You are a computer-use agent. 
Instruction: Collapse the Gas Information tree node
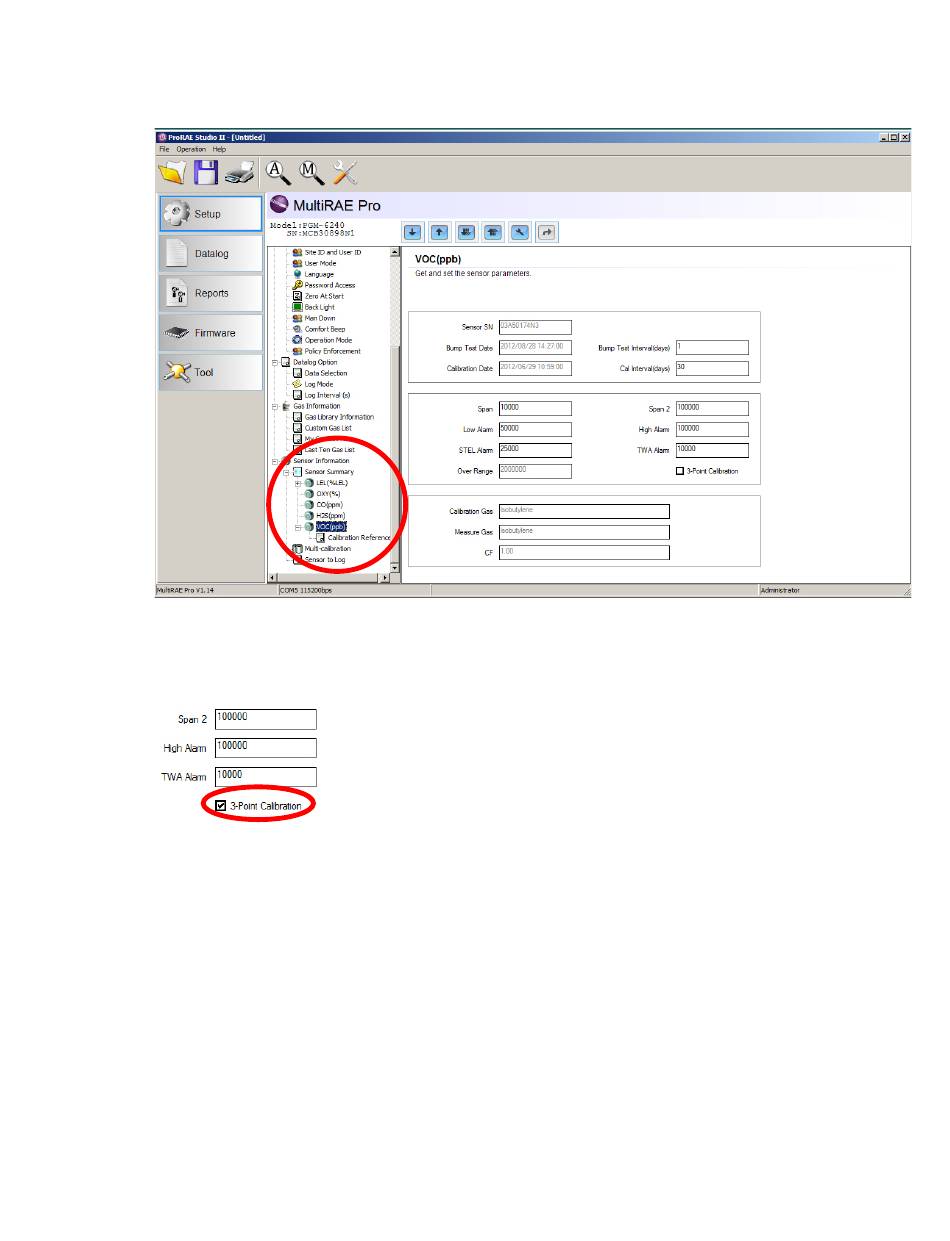pyautogui.click(x=274, y=406)
